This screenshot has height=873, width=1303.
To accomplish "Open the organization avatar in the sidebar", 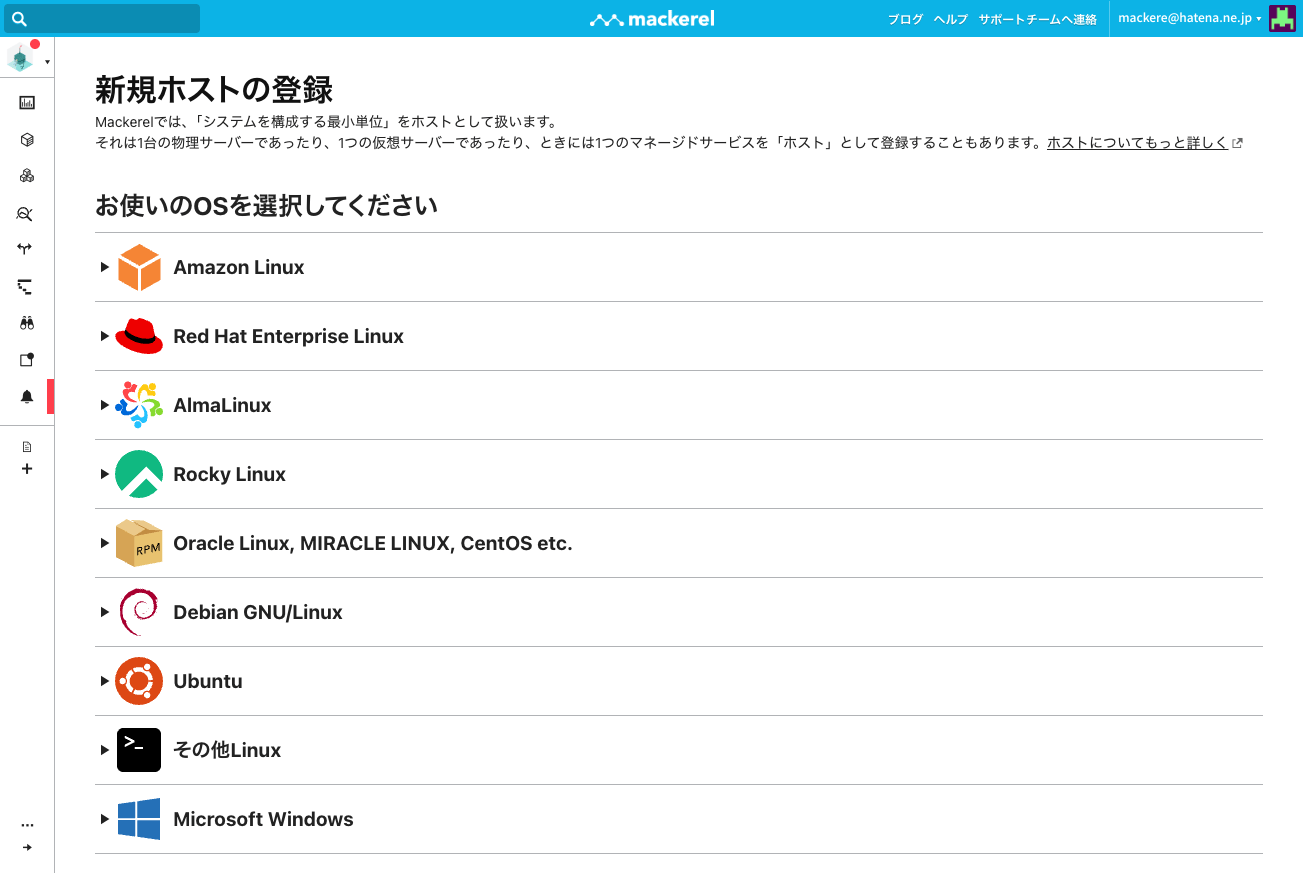I will [x=20, y=57].
